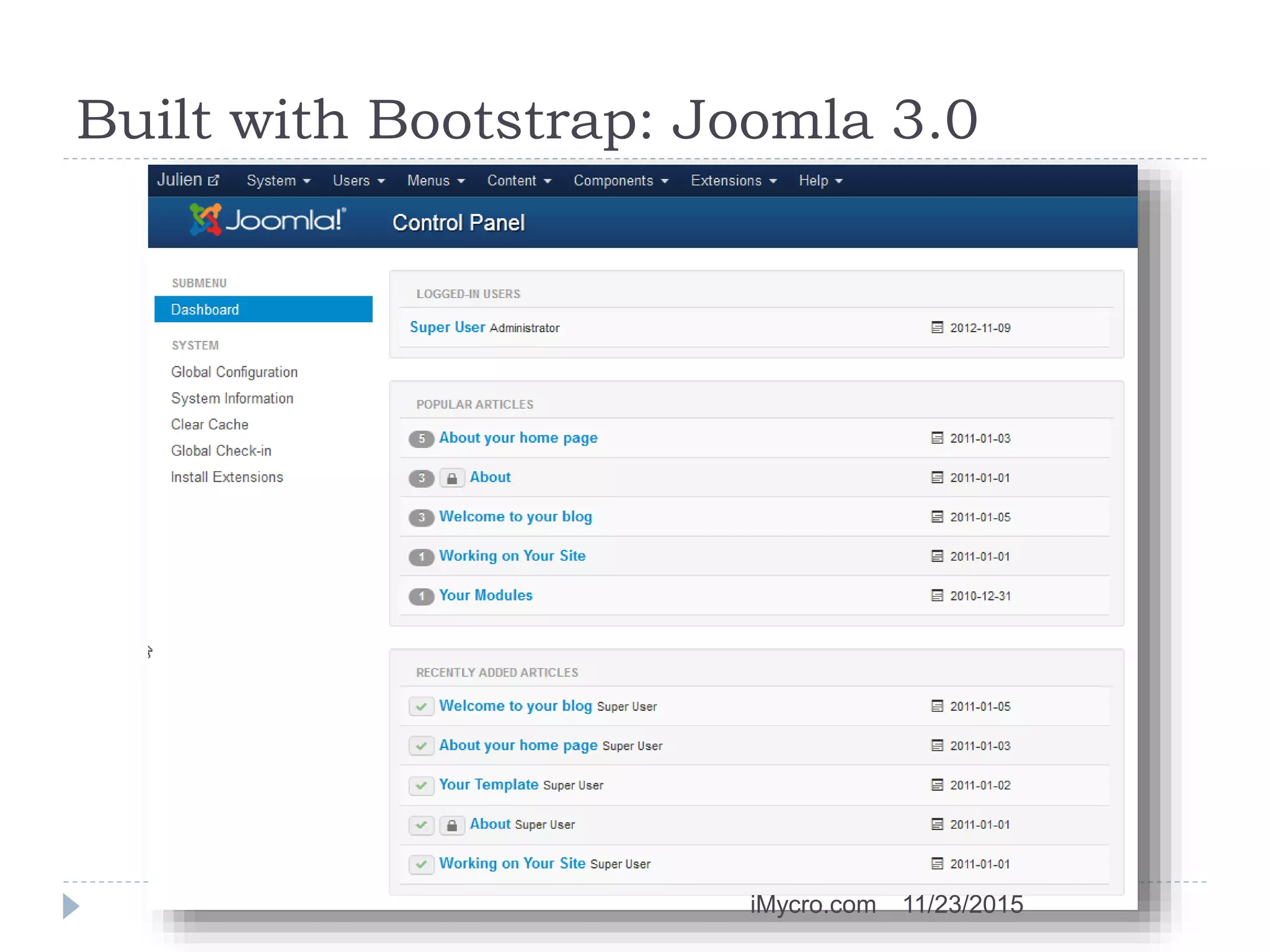1270x952 pixels.
Task: Click the slide play arrow
Action: coord(71,906)
